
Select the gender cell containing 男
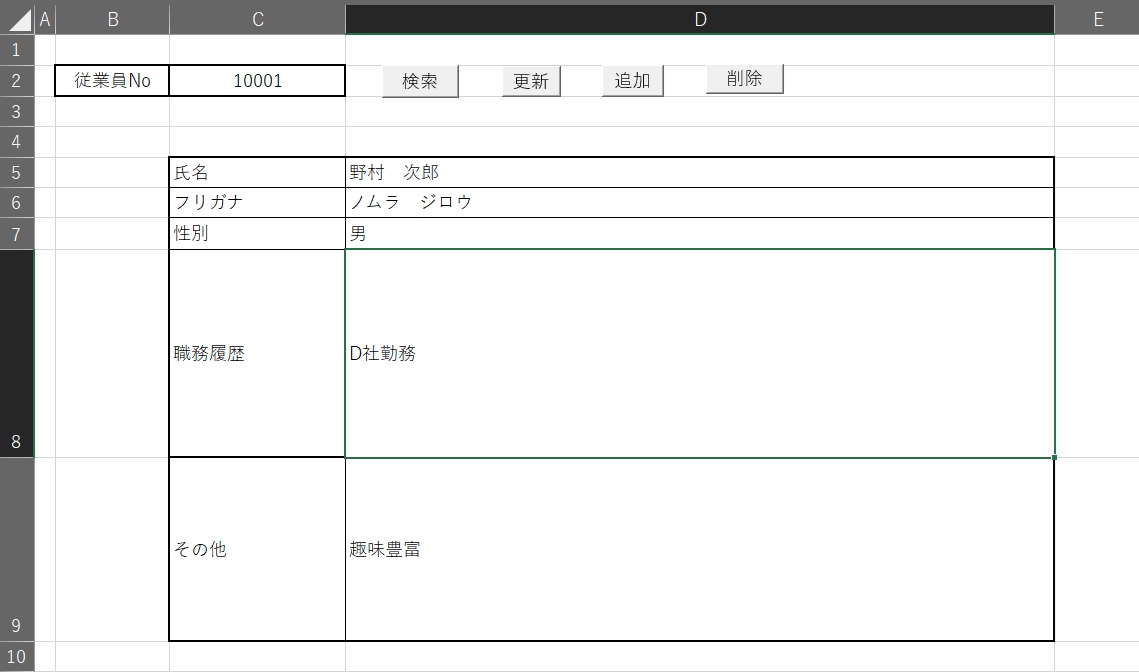[x=699, y=234]
